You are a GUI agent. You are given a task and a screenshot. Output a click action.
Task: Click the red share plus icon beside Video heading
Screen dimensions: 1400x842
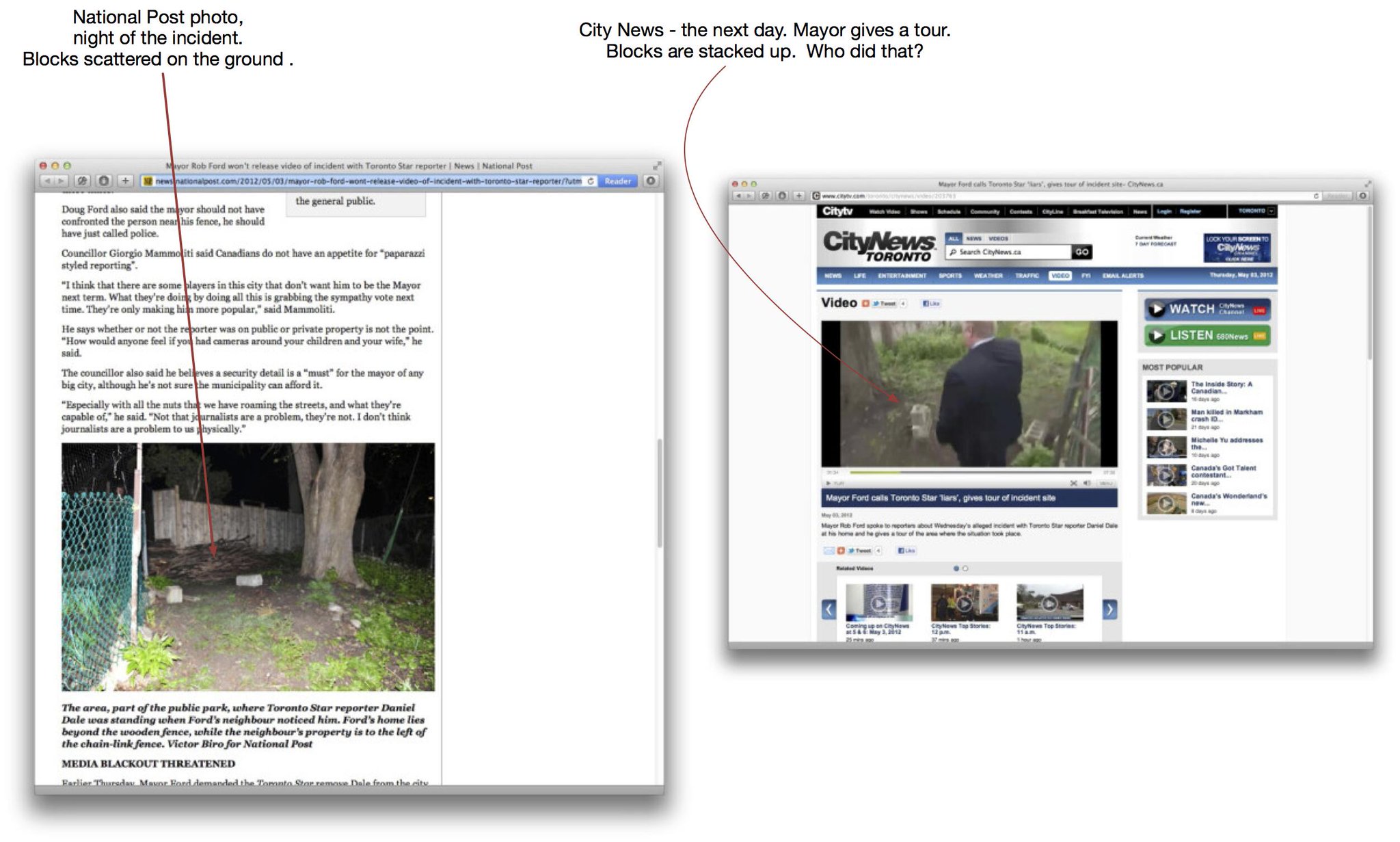pos(865,304)
